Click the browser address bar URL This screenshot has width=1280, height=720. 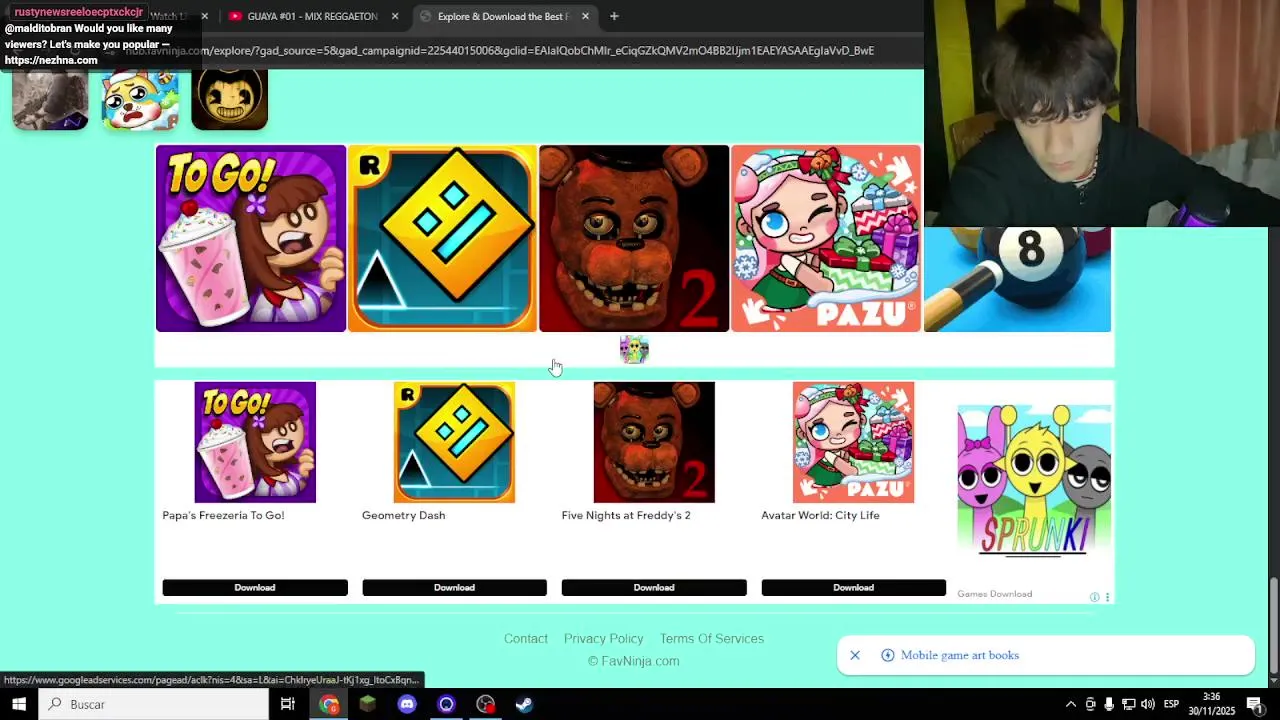[x=500, y=50]
